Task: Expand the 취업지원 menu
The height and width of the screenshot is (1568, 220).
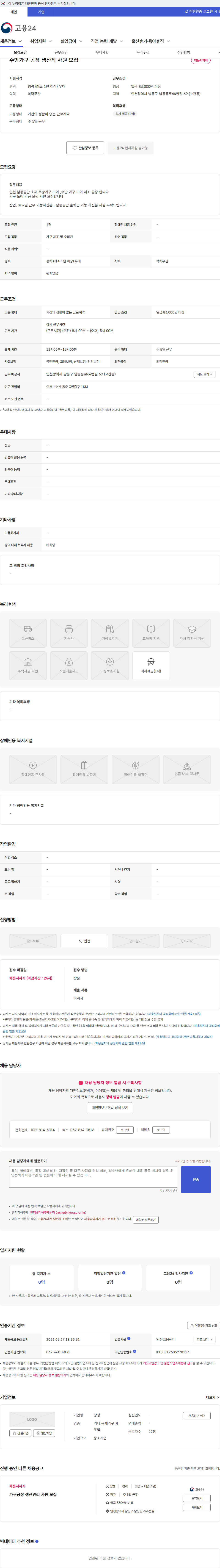Action: pyautogui.click(x=41, y=41)
